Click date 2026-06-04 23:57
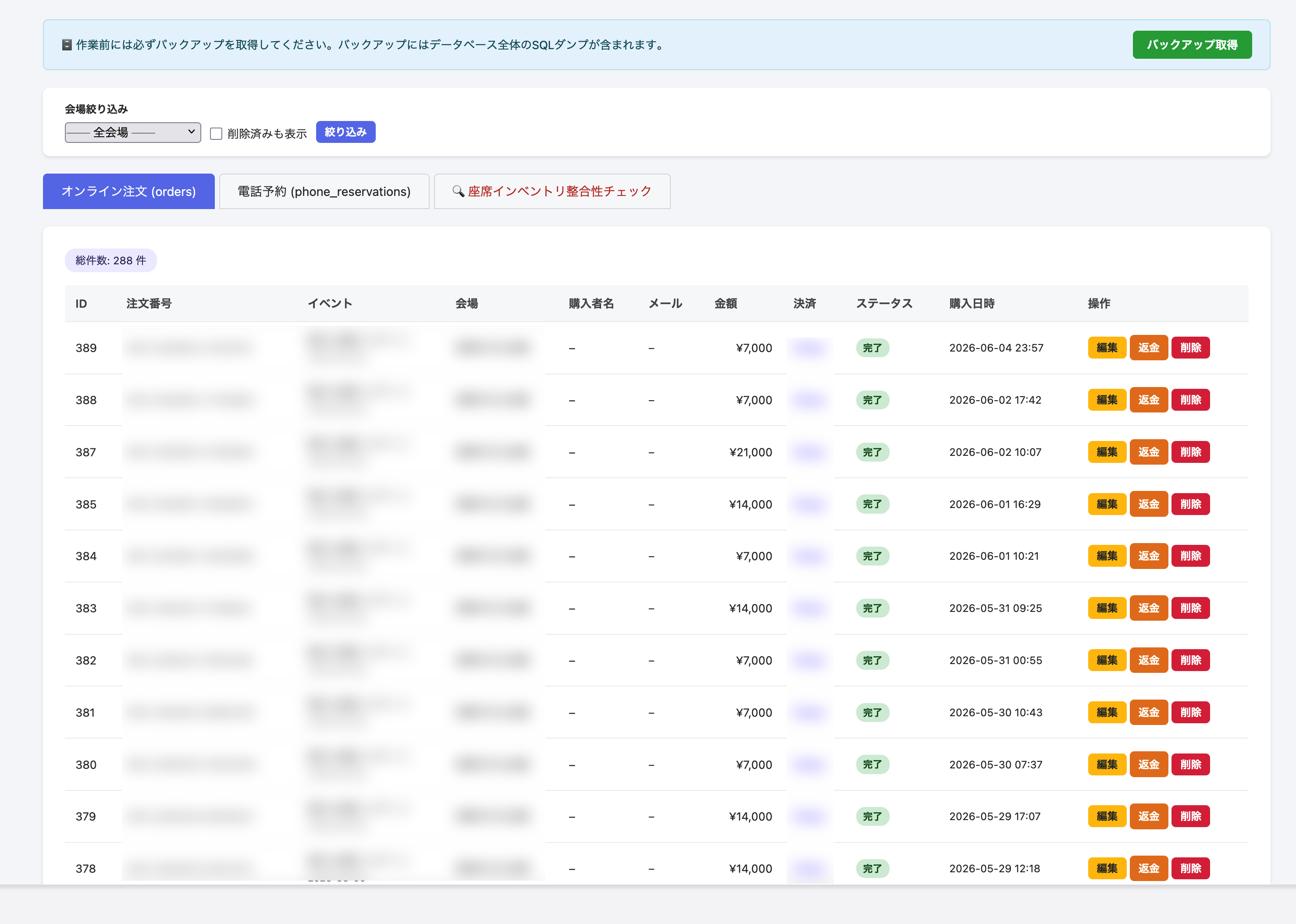Image resolution: width=1296 pixels, height=924 pixels. pos(996,348)
